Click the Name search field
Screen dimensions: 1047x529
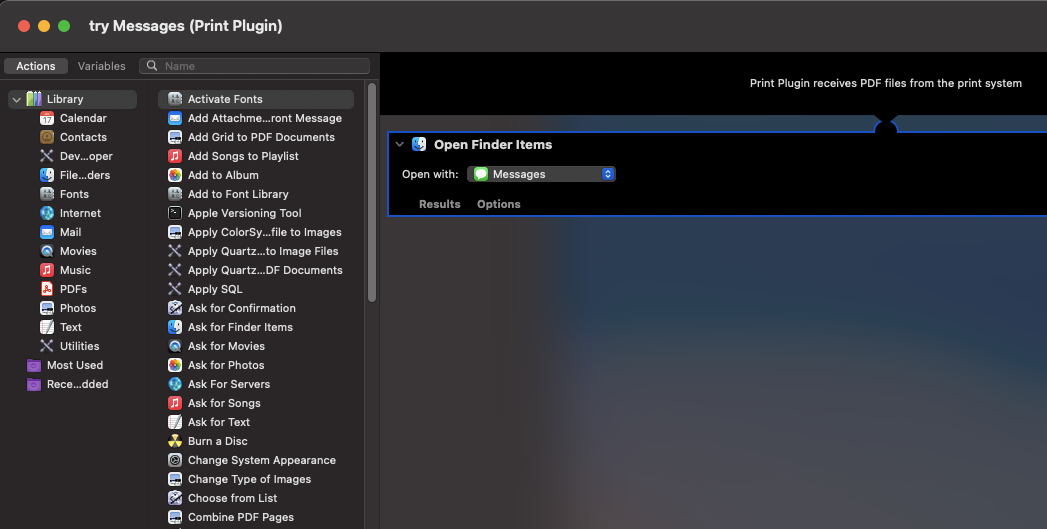tap(254, 66)
